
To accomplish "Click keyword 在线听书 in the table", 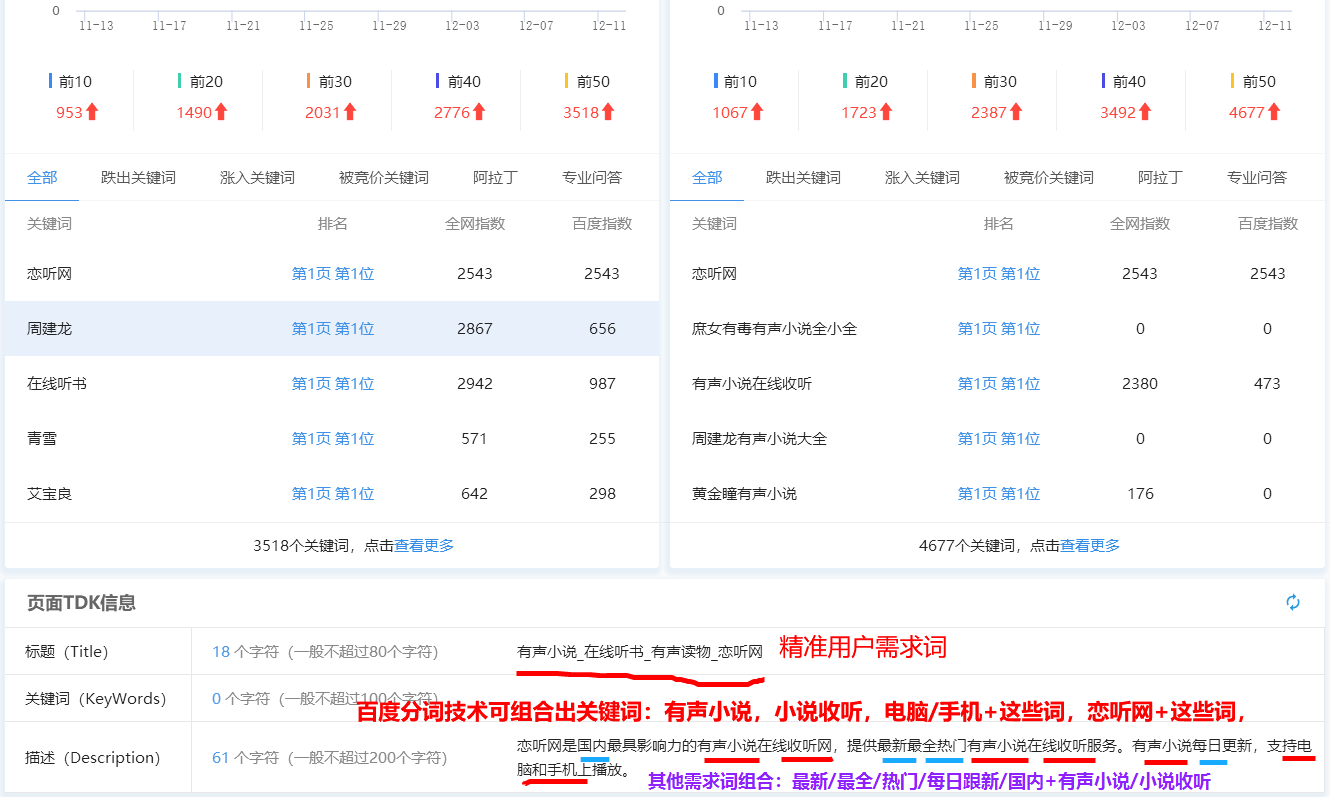I will (x=57, y=384).
